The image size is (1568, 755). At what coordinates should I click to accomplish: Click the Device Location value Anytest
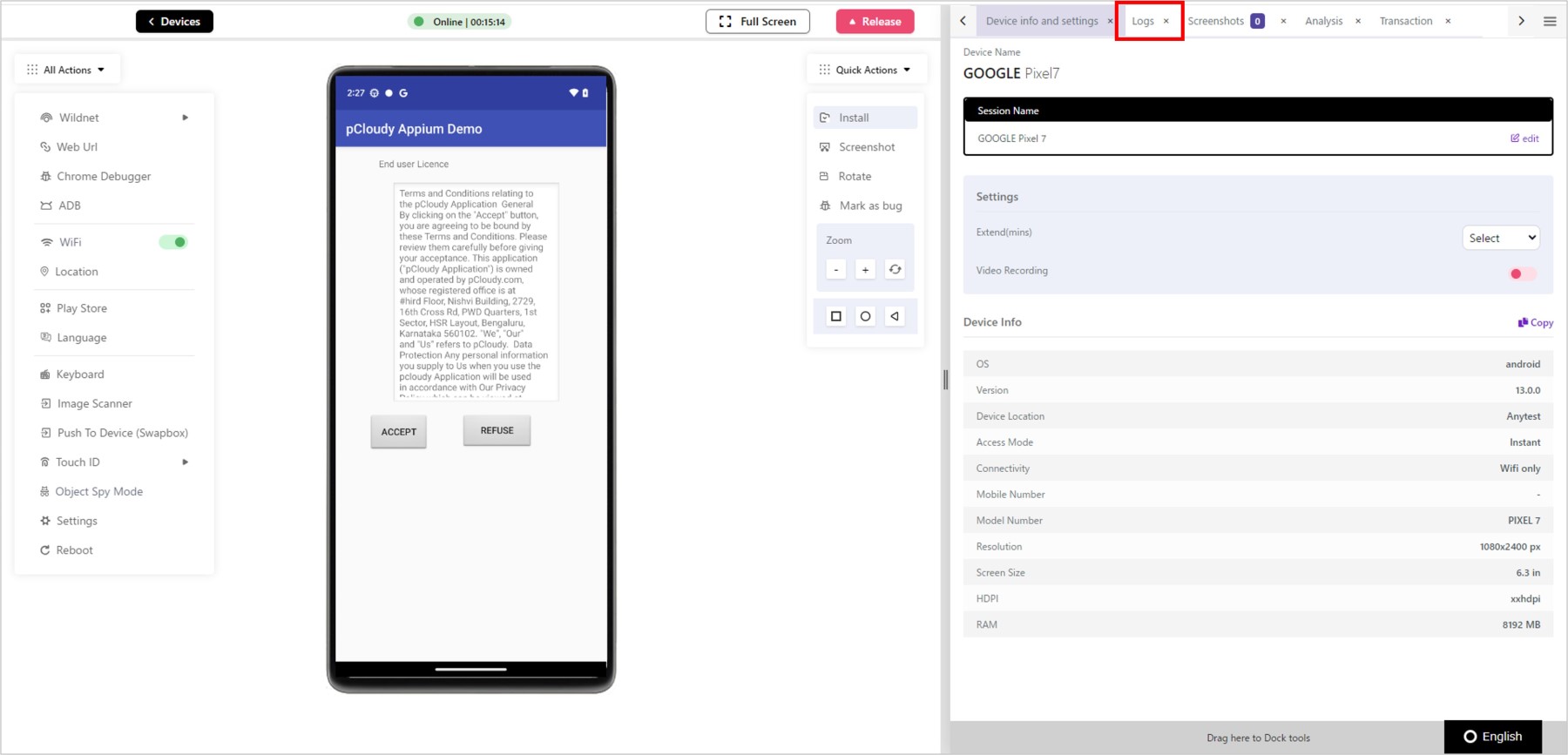[x=1524, y=416]
